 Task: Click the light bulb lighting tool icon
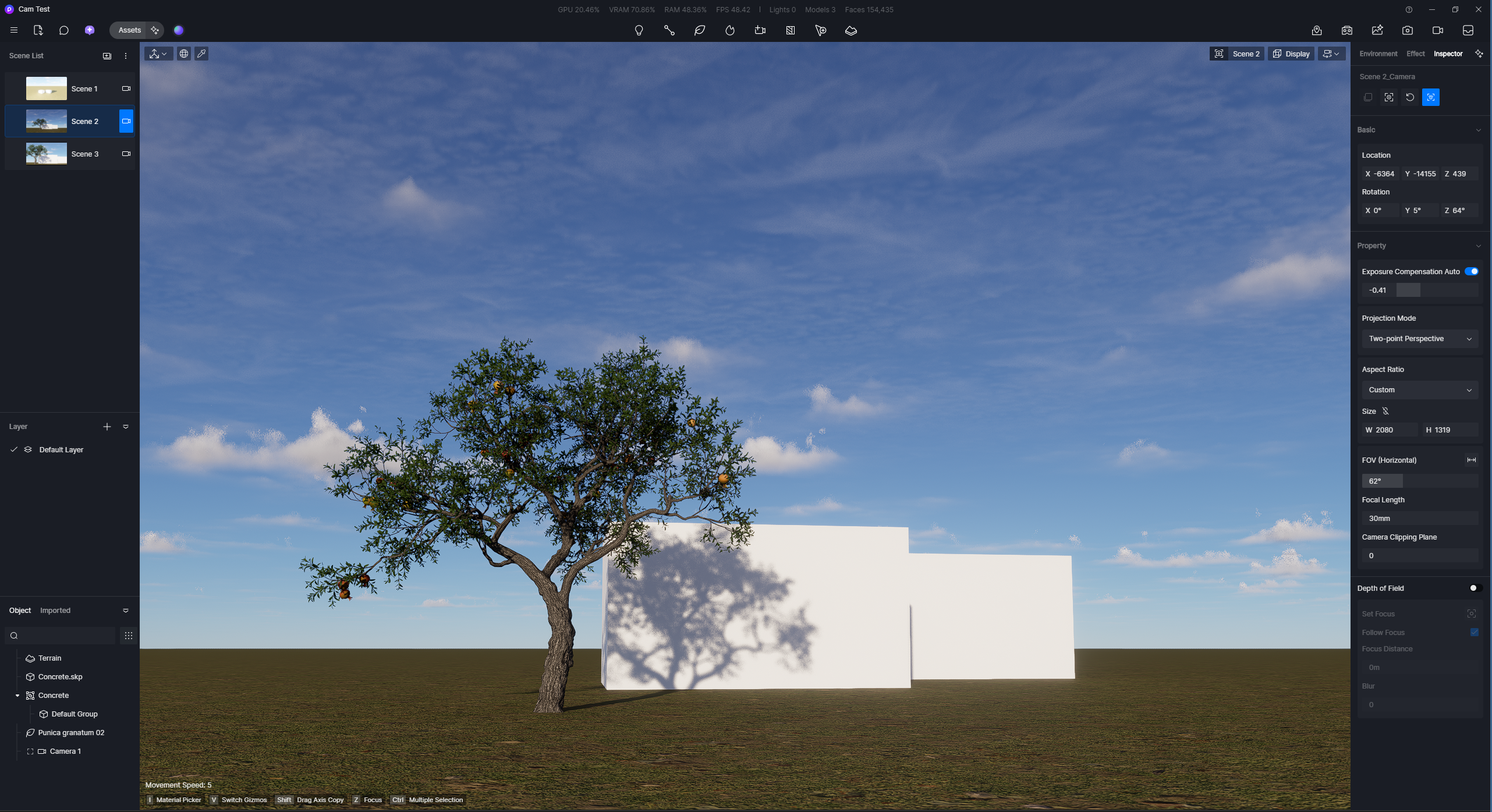pyautogui.click(x=639, y=30)
